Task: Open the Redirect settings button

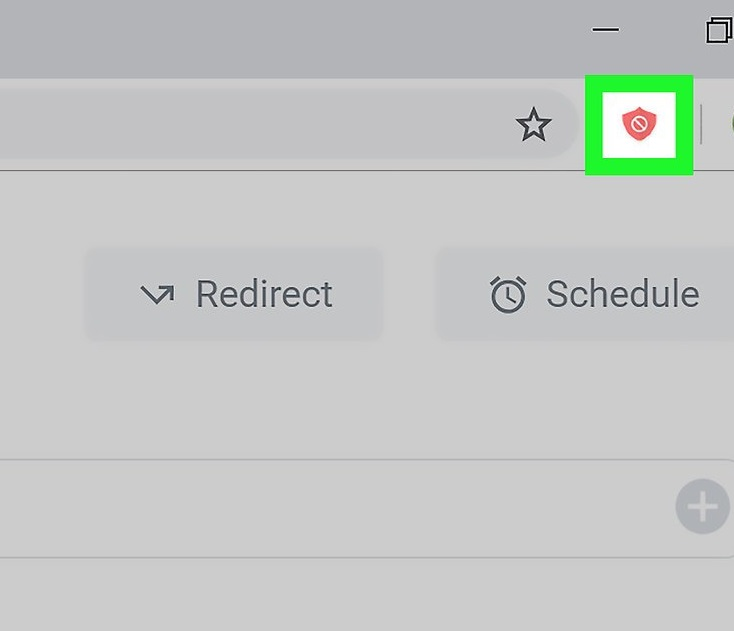Action: coord(234,295)
